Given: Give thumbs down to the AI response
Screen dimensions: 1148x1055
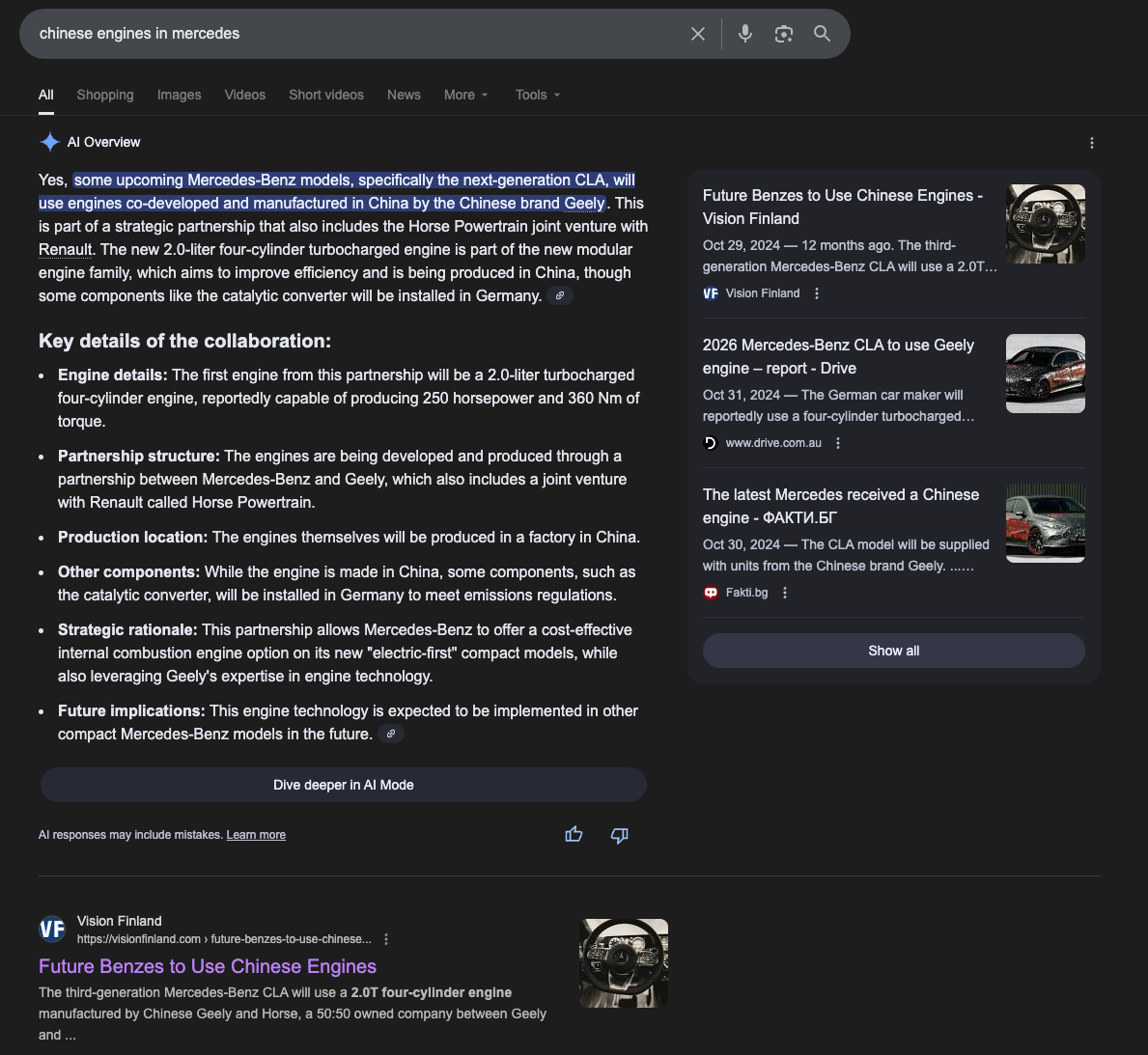Looking at the screenshot, I should click(x=620, y=835).
